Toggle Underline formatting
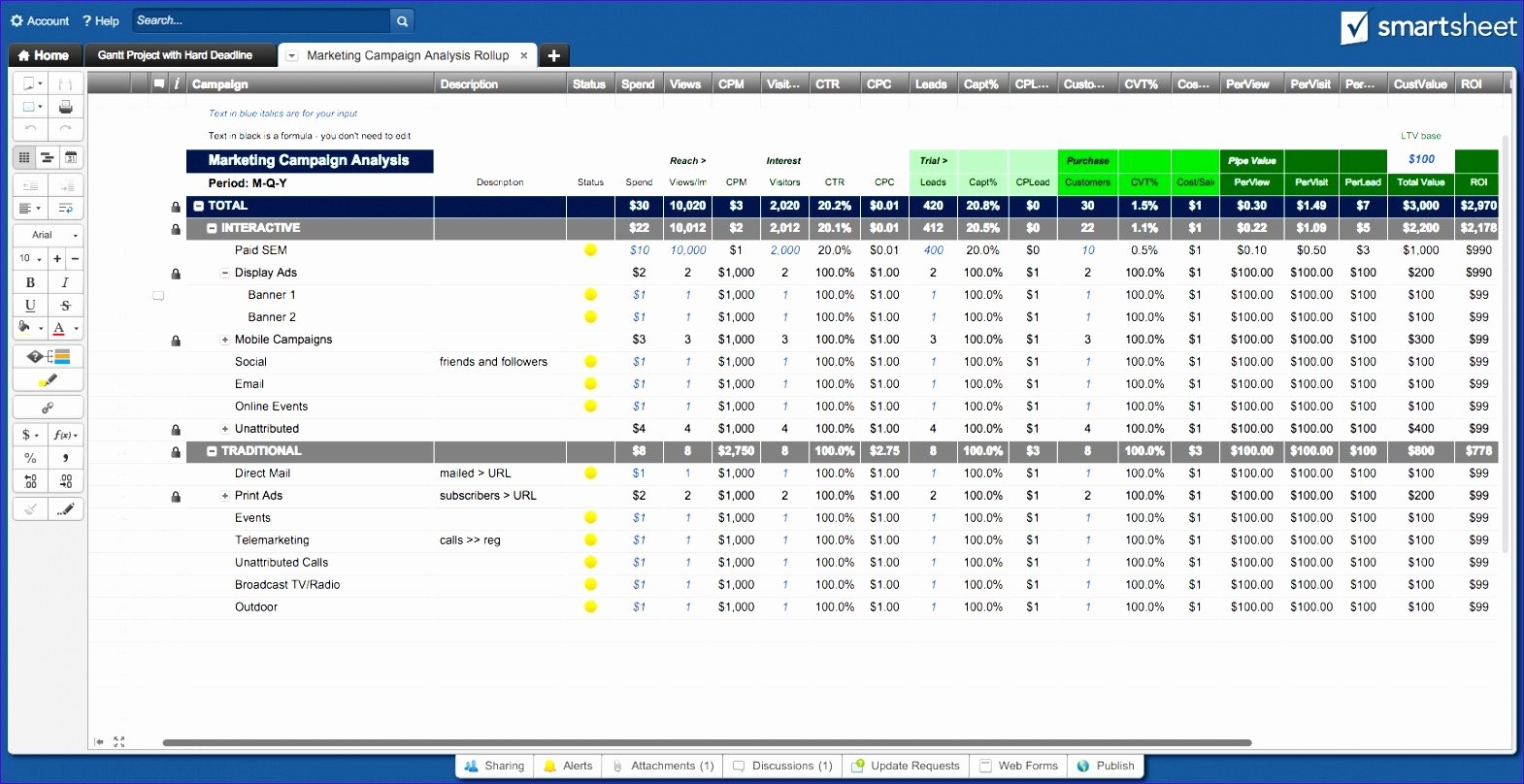The image size is (1524, 784). click(30, 306)
